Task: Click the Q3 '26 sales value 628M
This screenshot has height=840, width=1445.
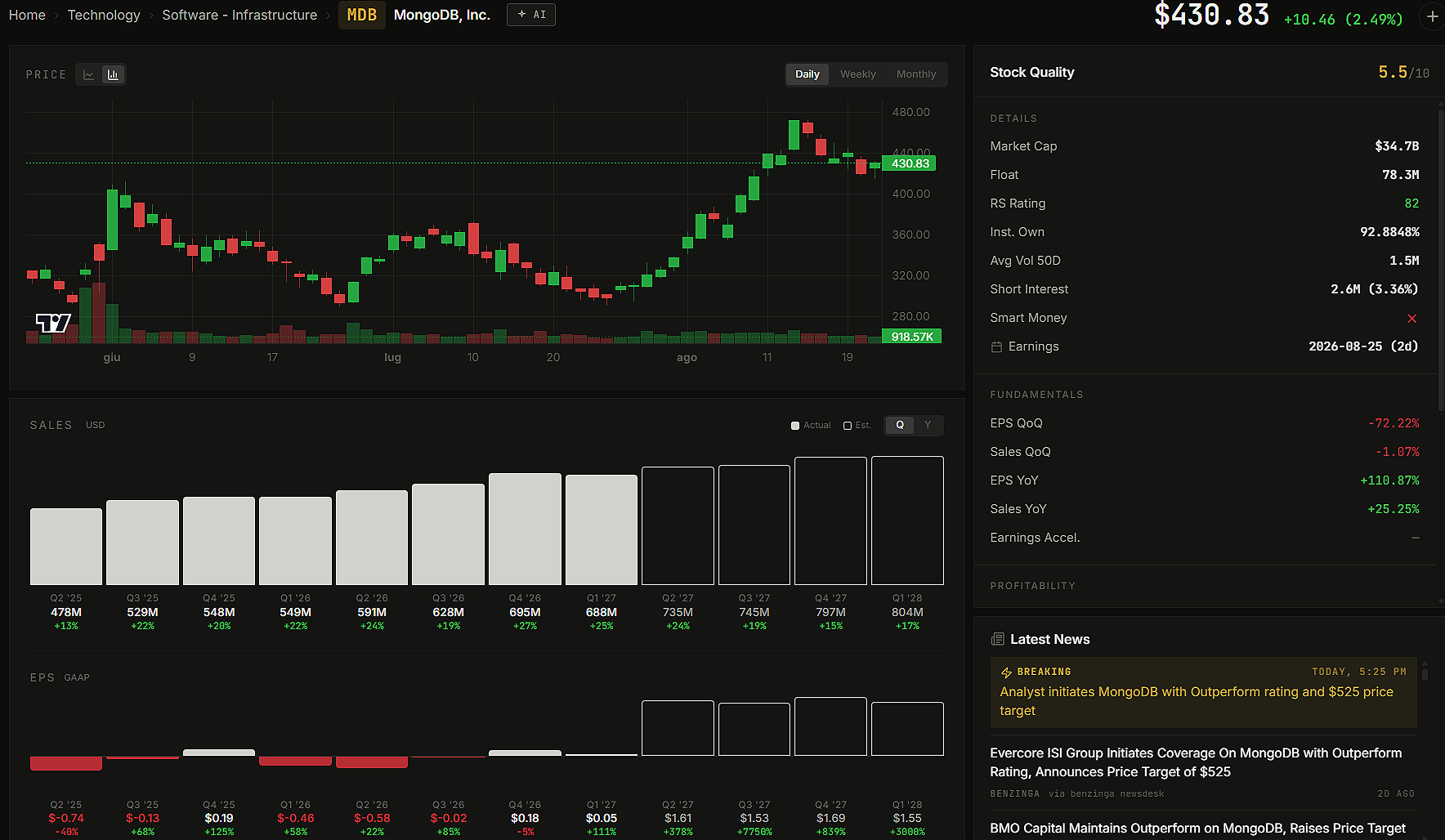Action: [449, 612]
